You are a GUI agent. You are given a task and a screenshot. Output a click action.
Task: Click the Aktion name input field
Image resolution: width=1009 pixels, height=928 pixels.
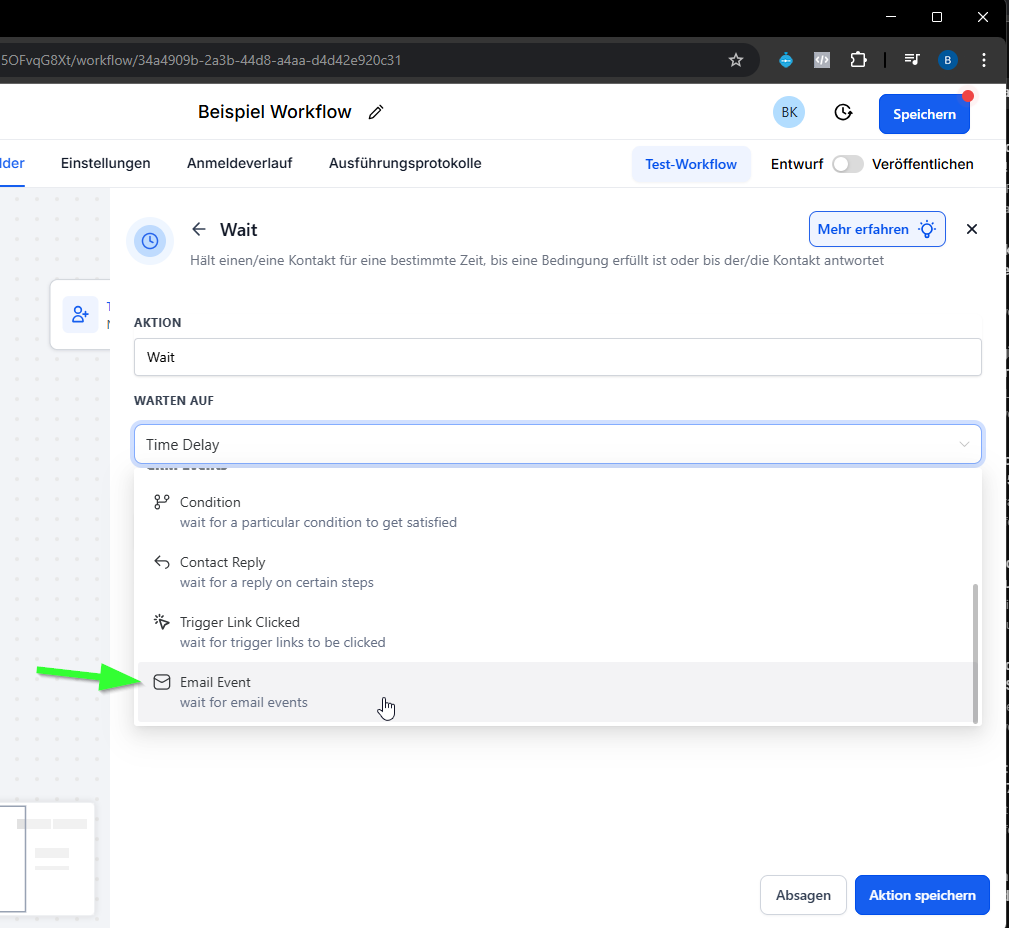(557, 357)
